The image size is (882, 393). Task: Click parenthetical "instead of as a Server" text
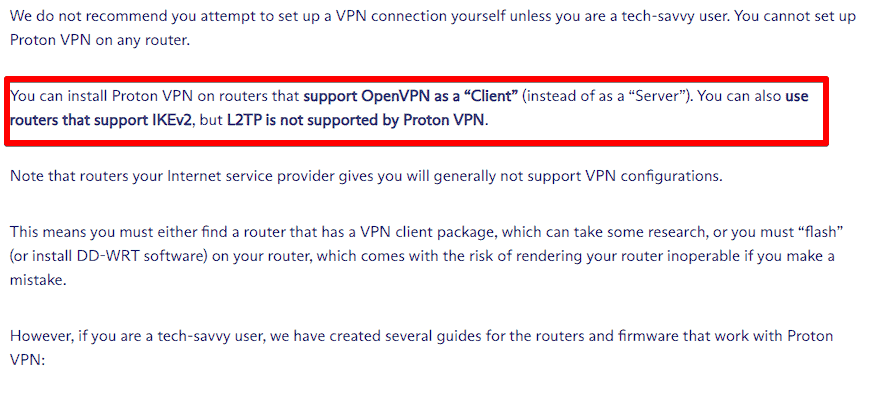[606, 96]
